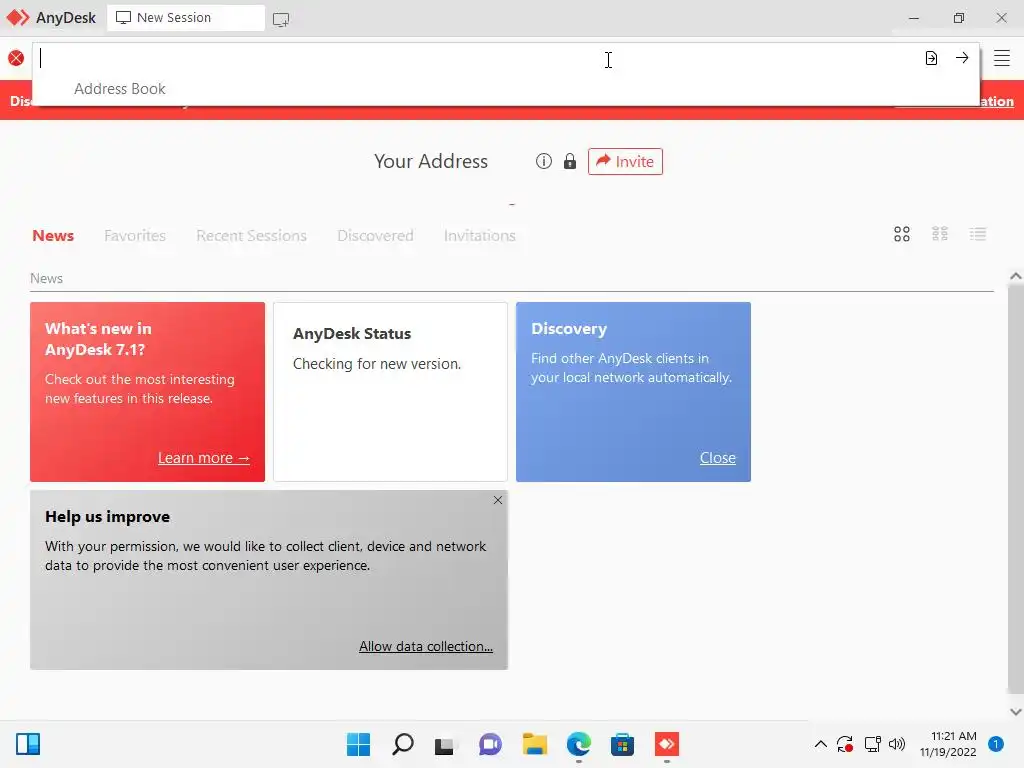Open the New Session tab
The height and width of the screenshot is (768, 1024).
click(185, 18)
